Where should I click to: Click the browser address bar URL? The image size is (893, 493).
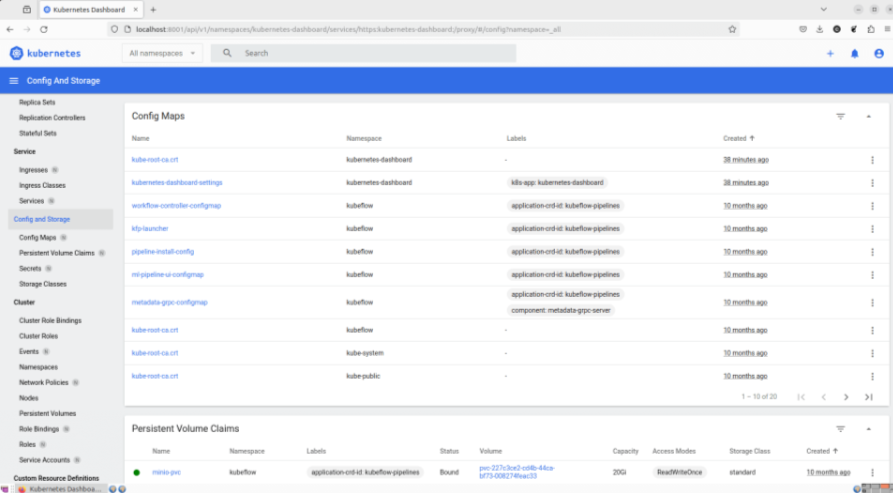coord(349,29)
